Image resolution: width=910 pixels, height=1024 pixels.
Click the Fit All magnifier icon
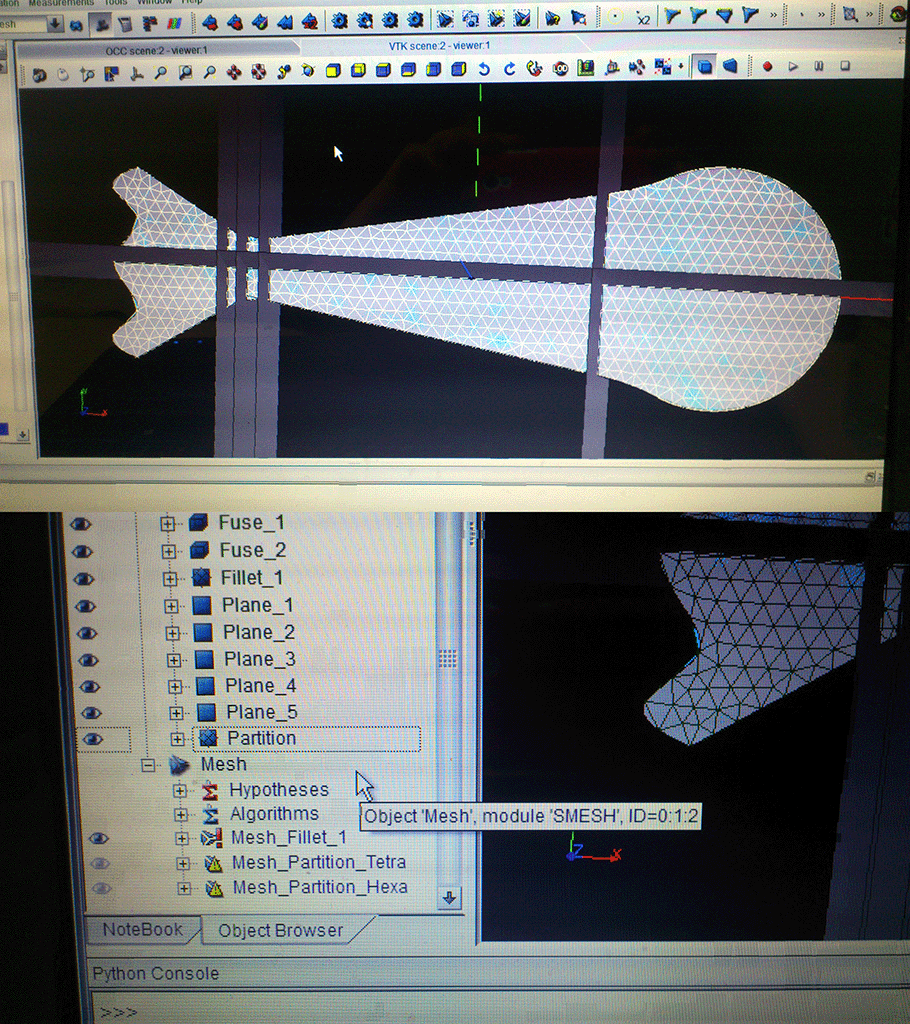(161, 72)
